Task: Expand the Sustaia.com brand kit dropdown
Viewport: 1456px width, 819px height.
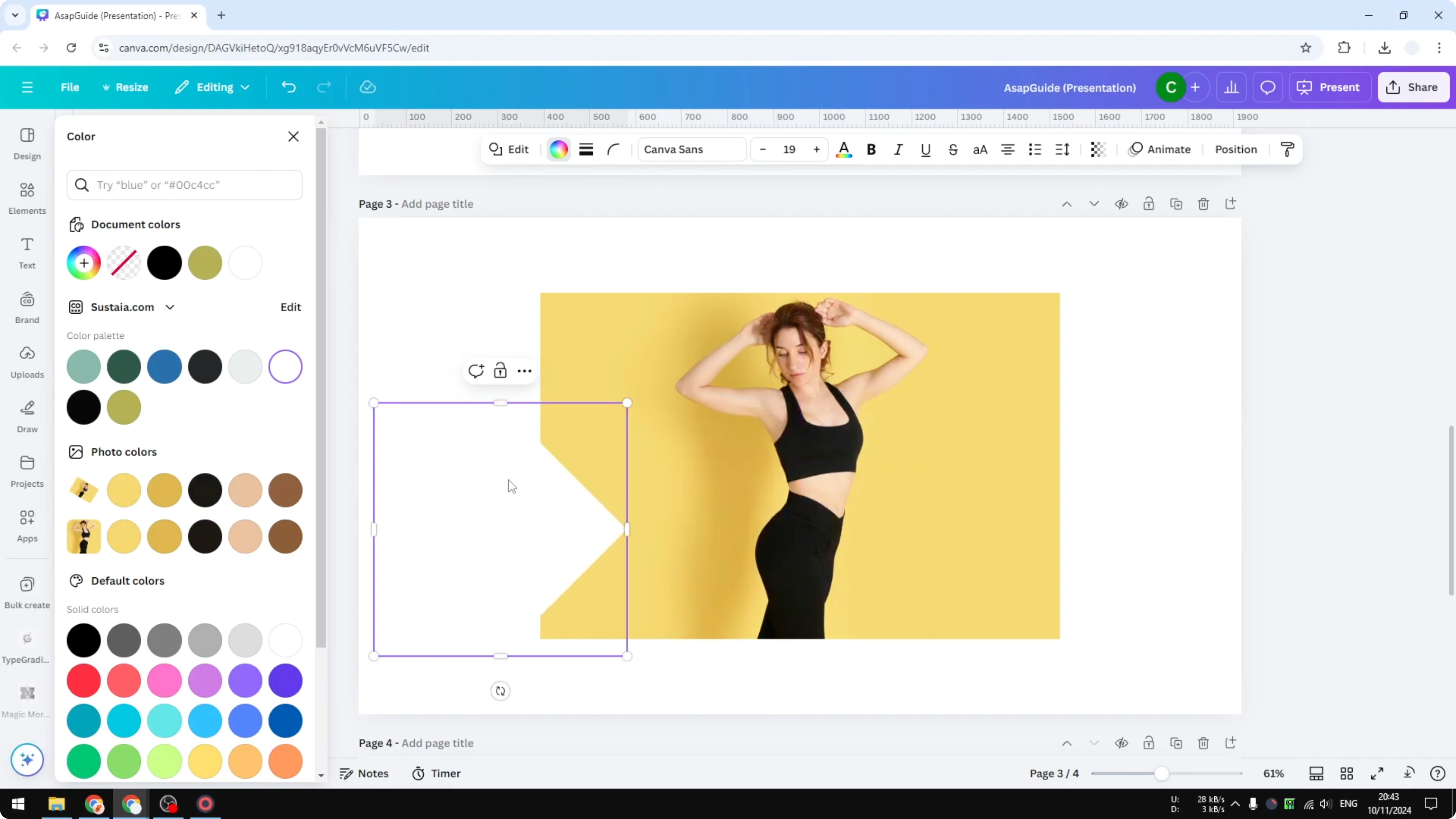Action: (x=170, y=307)
